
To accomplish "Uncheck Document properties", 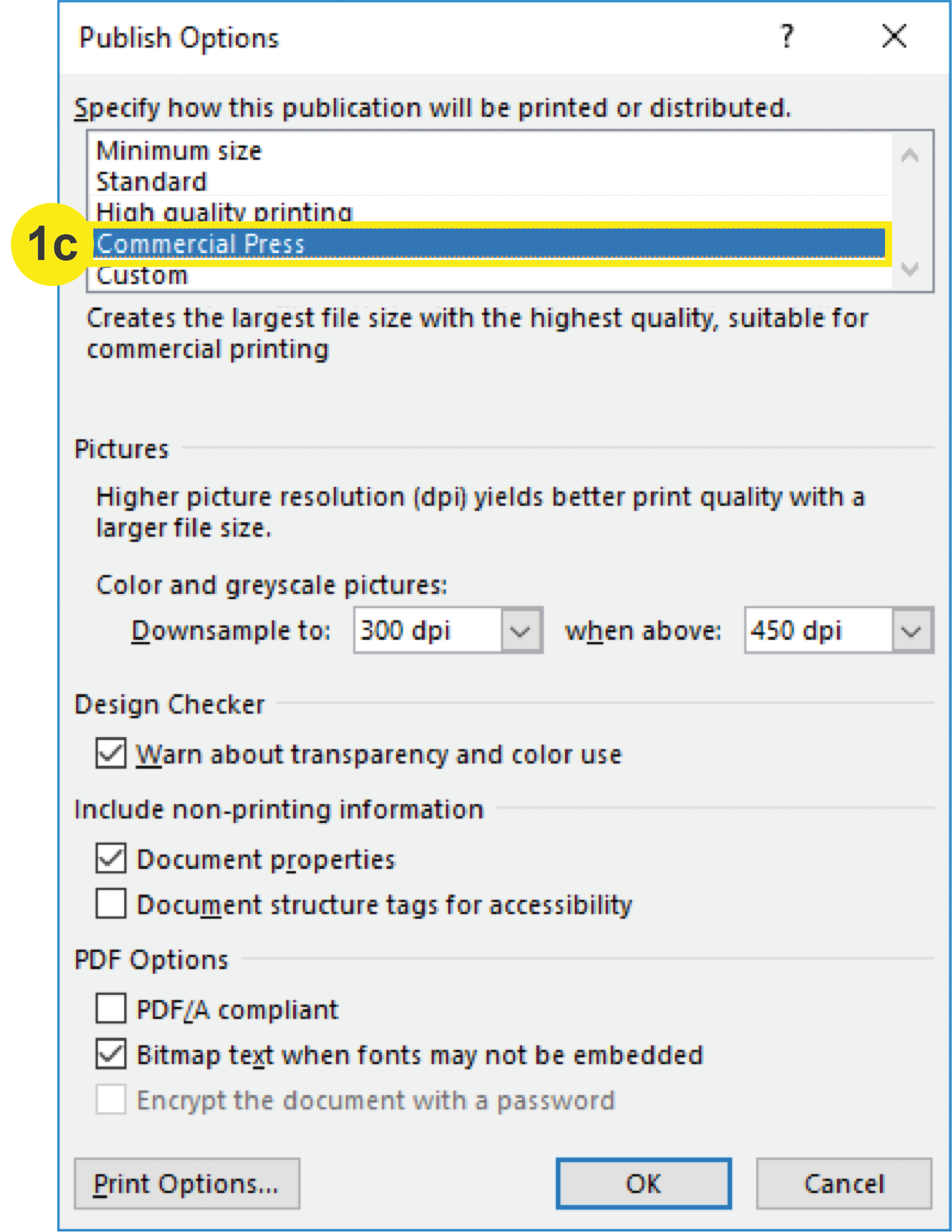I will (x=111, y=858).
